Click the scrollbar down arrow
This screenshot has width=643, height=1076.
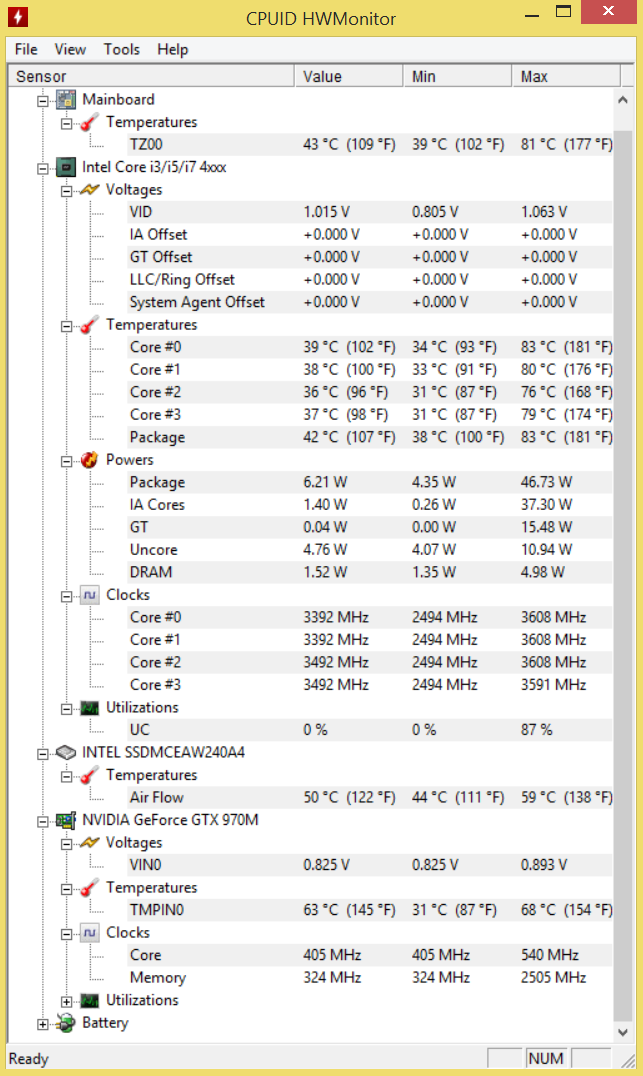click(x=623, y=1031)
